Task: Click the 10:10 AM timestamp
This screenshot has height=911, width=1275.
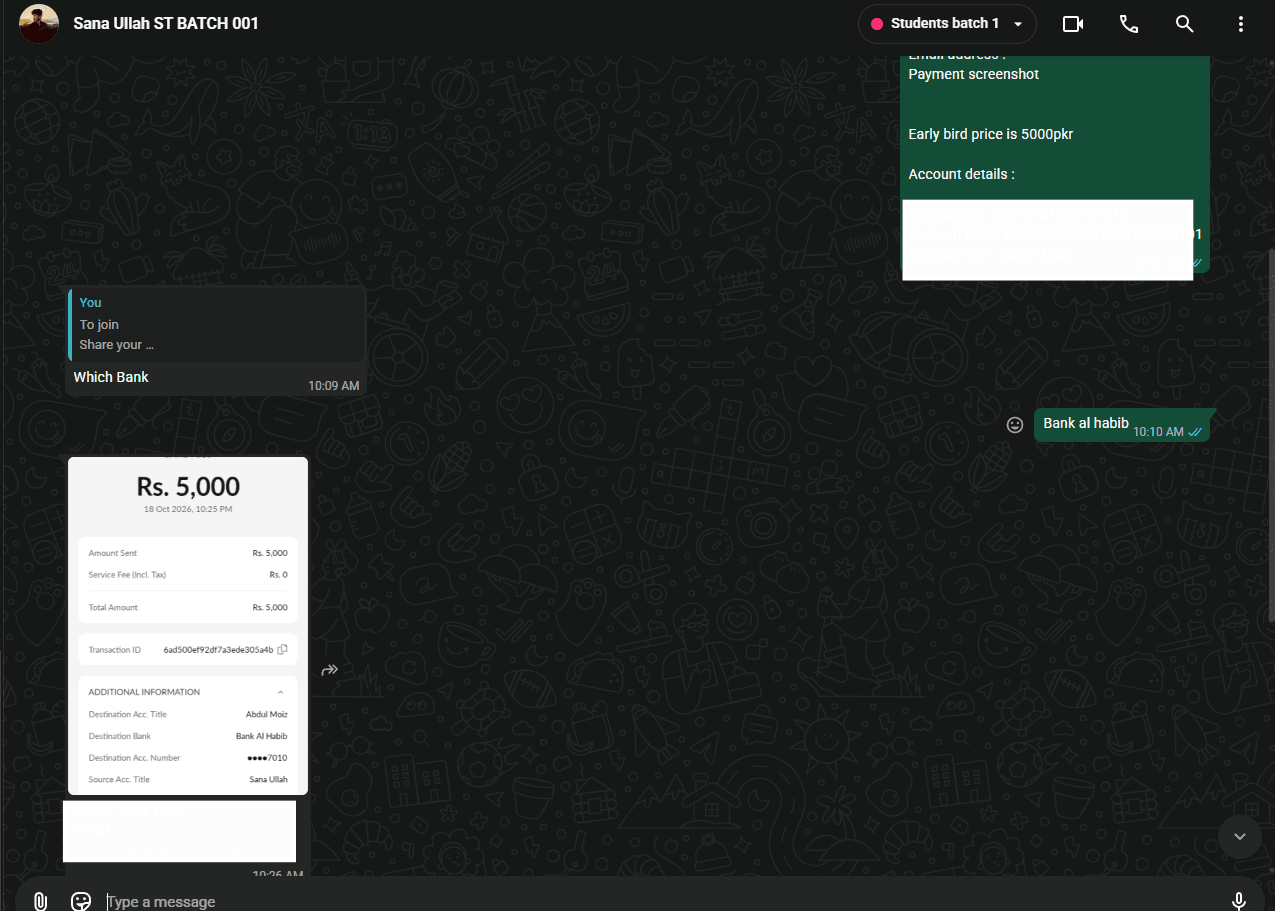Action: [x=1158, y=432]
